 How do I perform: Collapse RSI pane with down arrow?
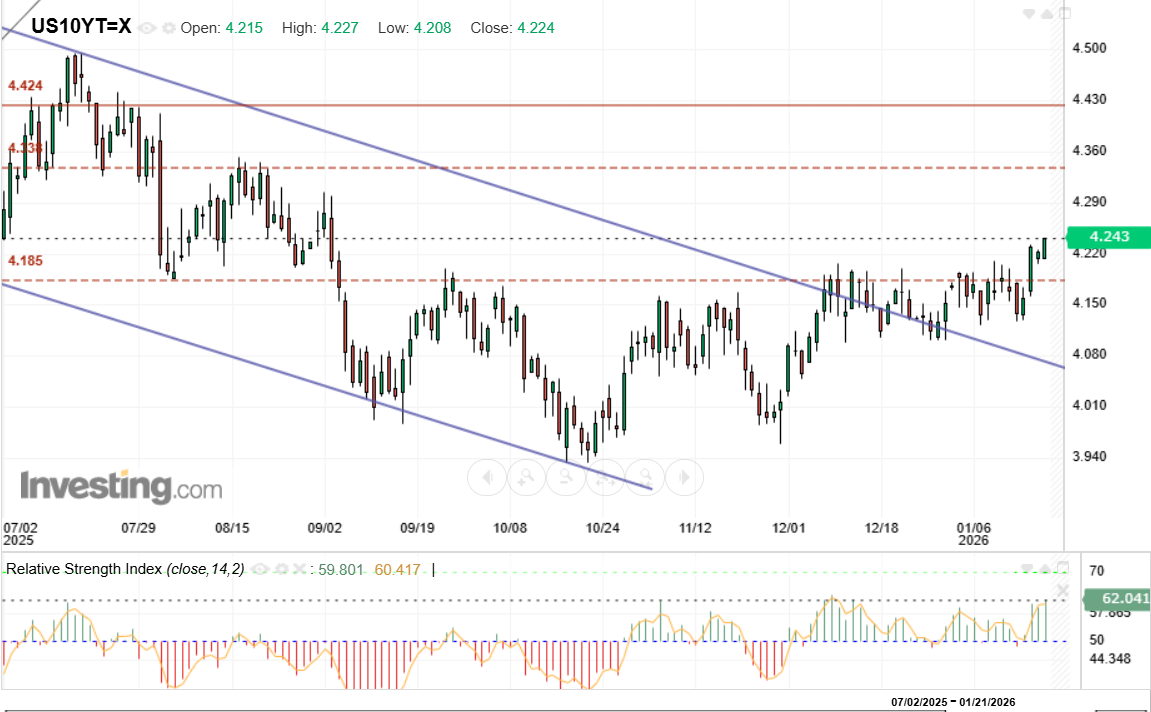click(x=1029, y=567)
